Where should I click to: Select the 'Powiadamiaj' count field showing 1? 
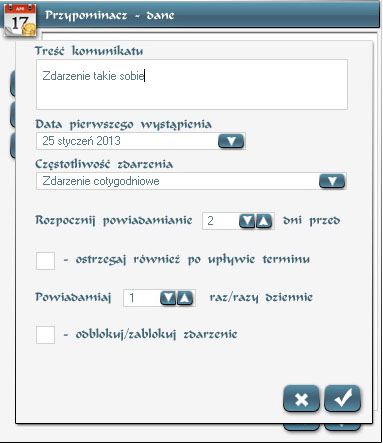142,298
